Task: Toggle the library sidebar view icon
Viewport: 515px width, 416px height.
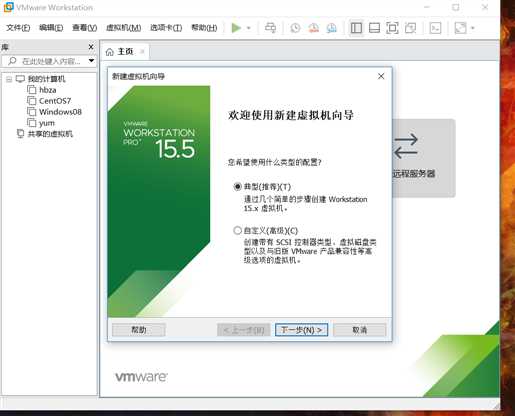Action: (x=356, y=28)
